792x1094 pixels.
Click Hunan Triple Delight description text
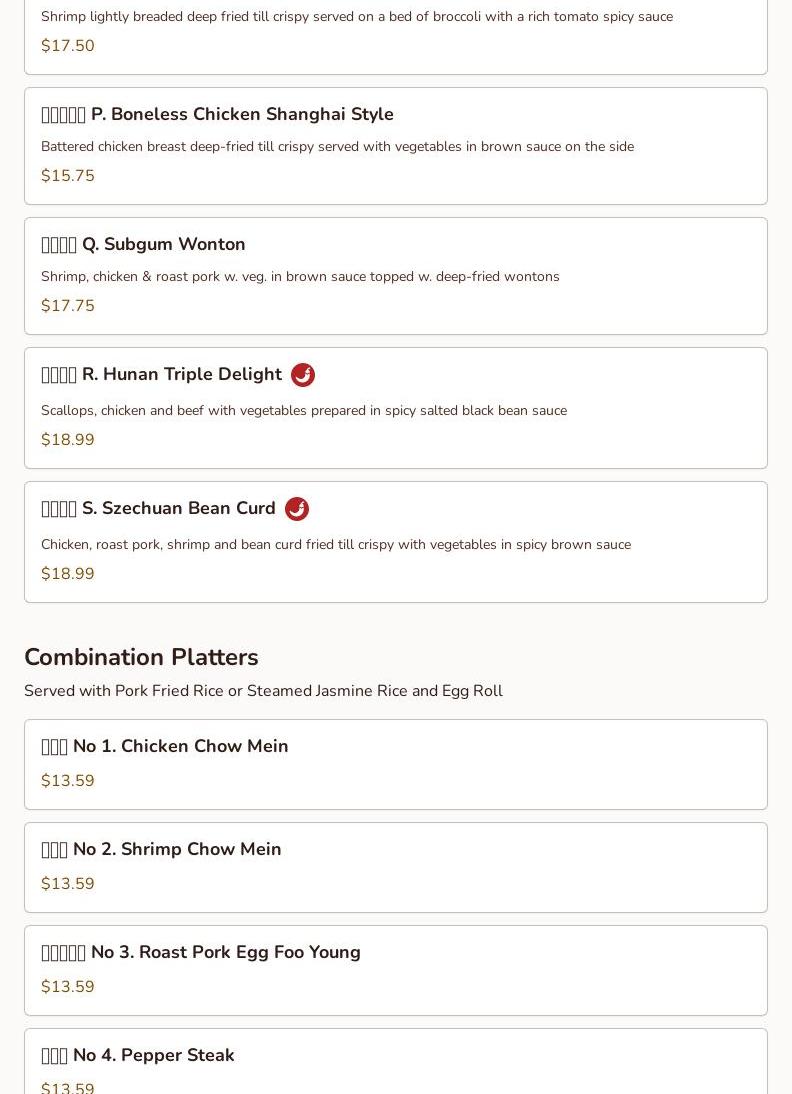303,411
